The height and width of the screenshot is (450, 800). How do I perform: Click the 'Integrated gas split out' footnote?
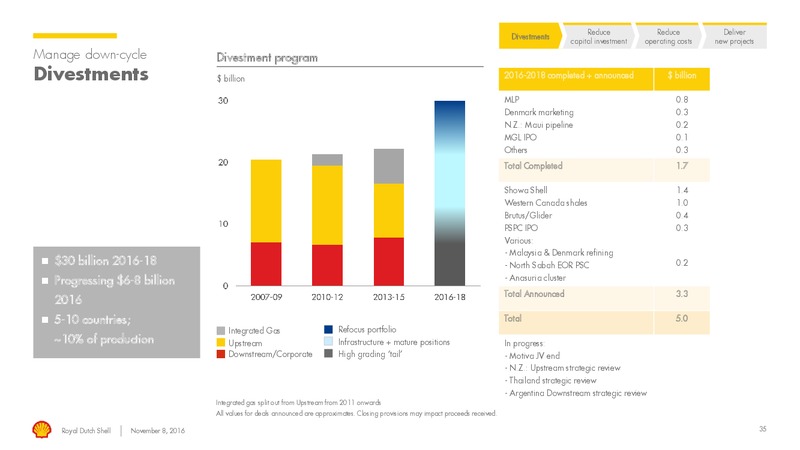click(298, 403)
